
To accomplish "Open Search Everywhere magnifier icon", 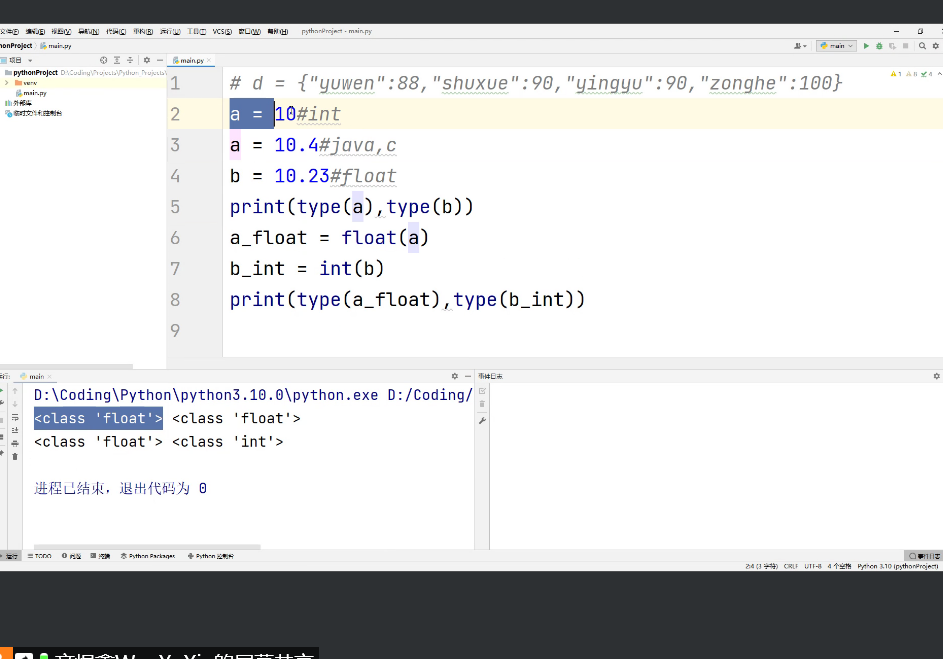I will [x=923, y=46].
